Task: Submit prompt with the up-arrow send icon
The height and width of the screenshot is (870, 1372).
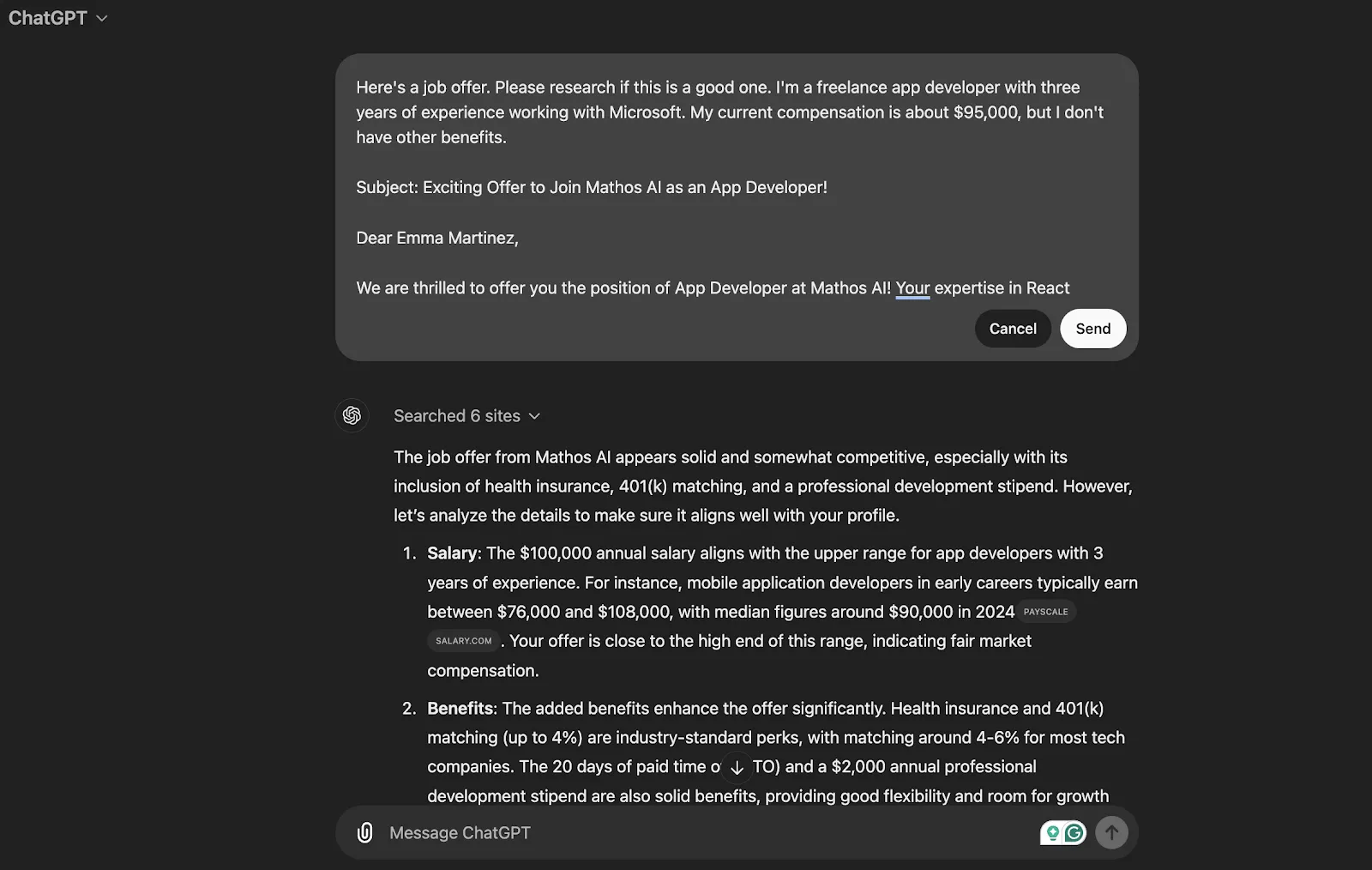Action: point(1111,832)
